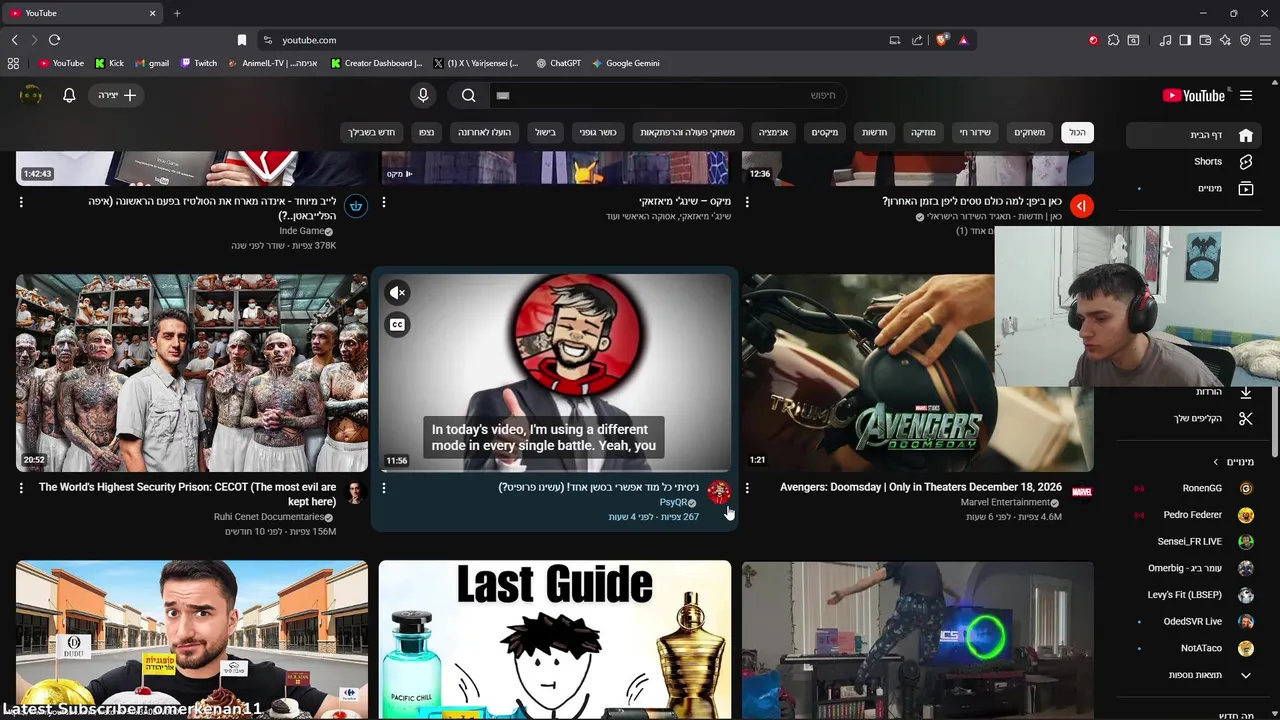Viewport: 1280px width, 720px height.
Task: Click the YouTube logo in the header
Action: pos(1194,95)
